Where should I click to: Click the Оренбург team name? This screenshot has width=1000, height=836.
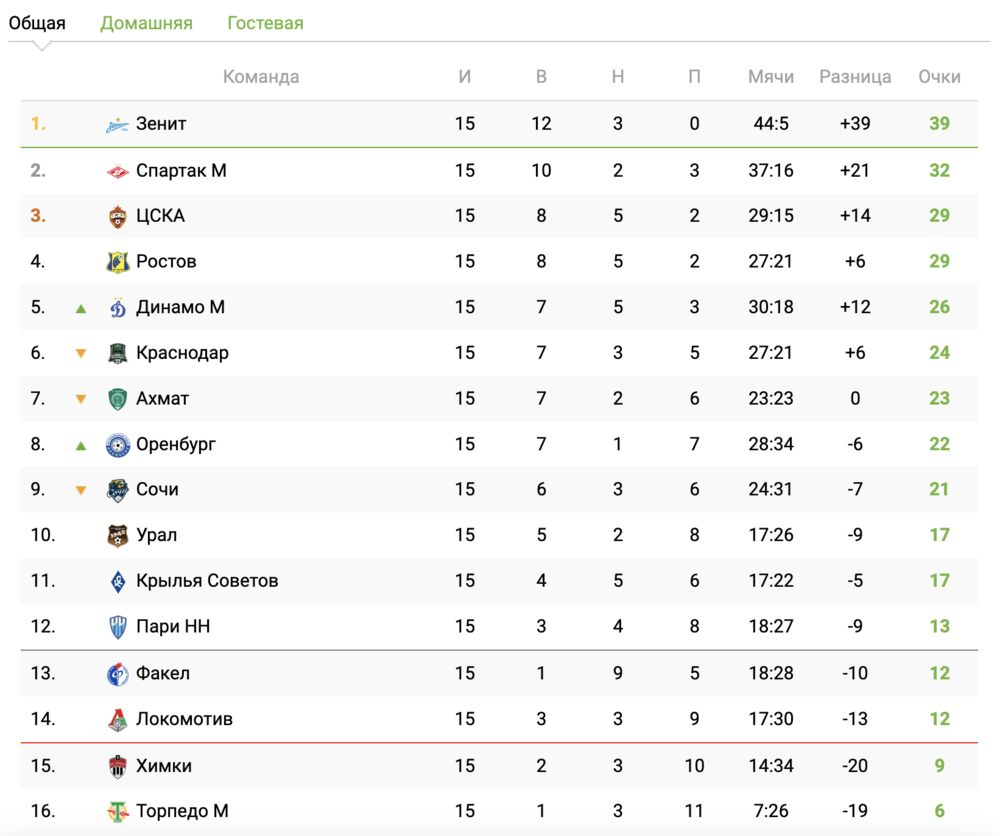point(176,444)
